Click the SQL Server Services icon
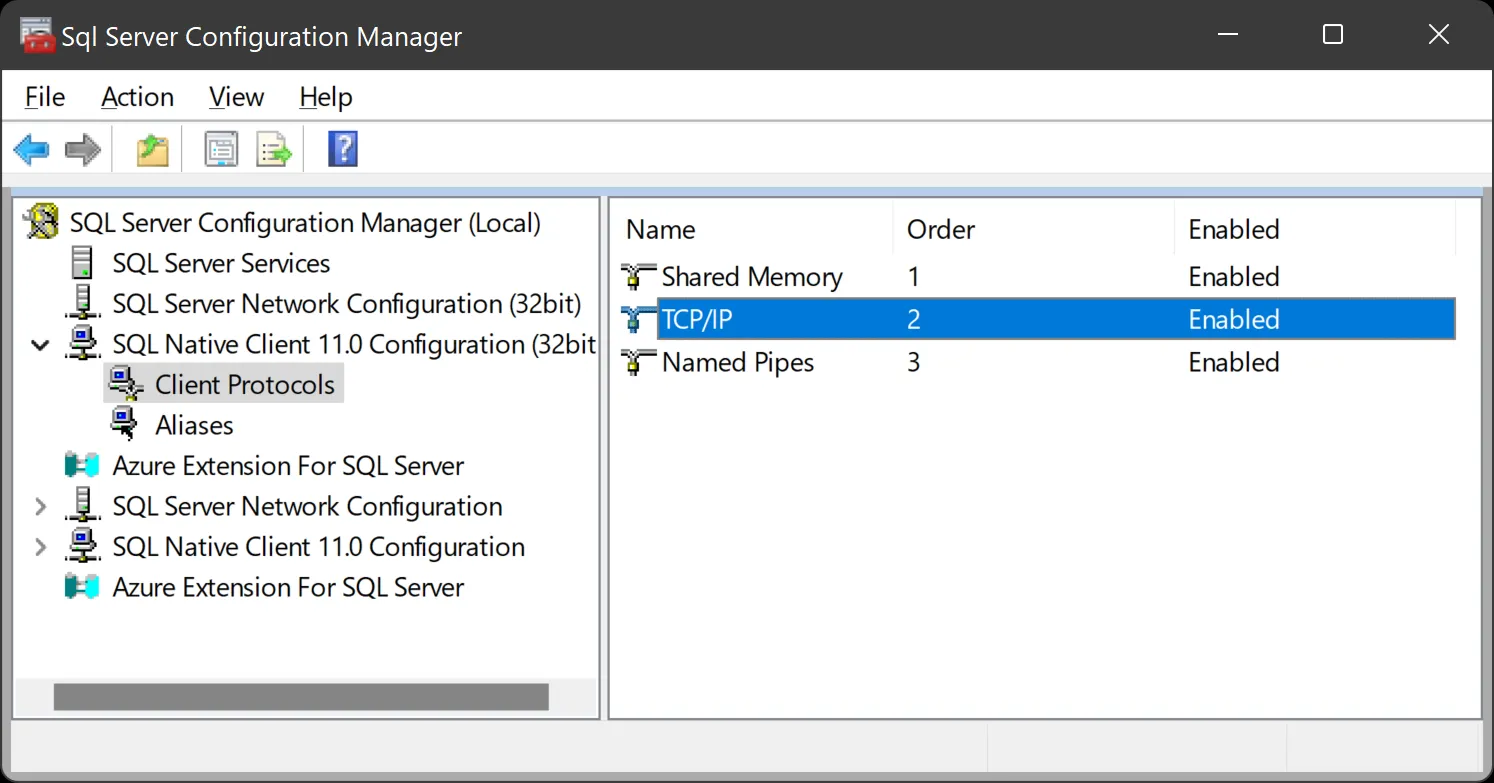 pos(83,264)
